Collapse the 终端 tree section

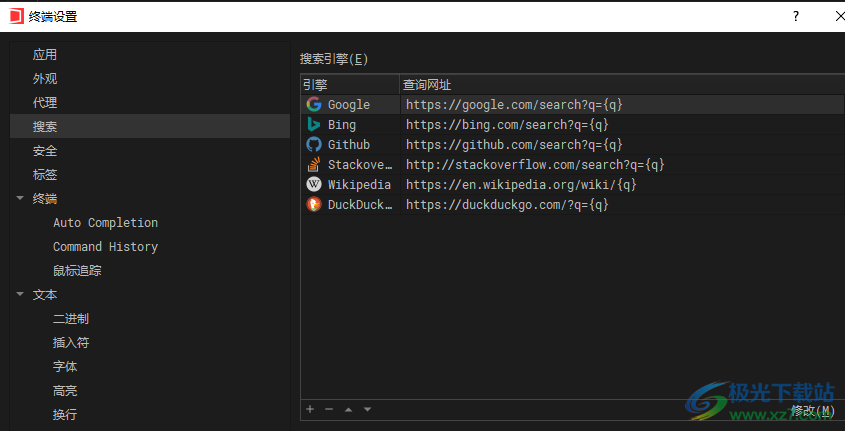click(x=20, y=198)
